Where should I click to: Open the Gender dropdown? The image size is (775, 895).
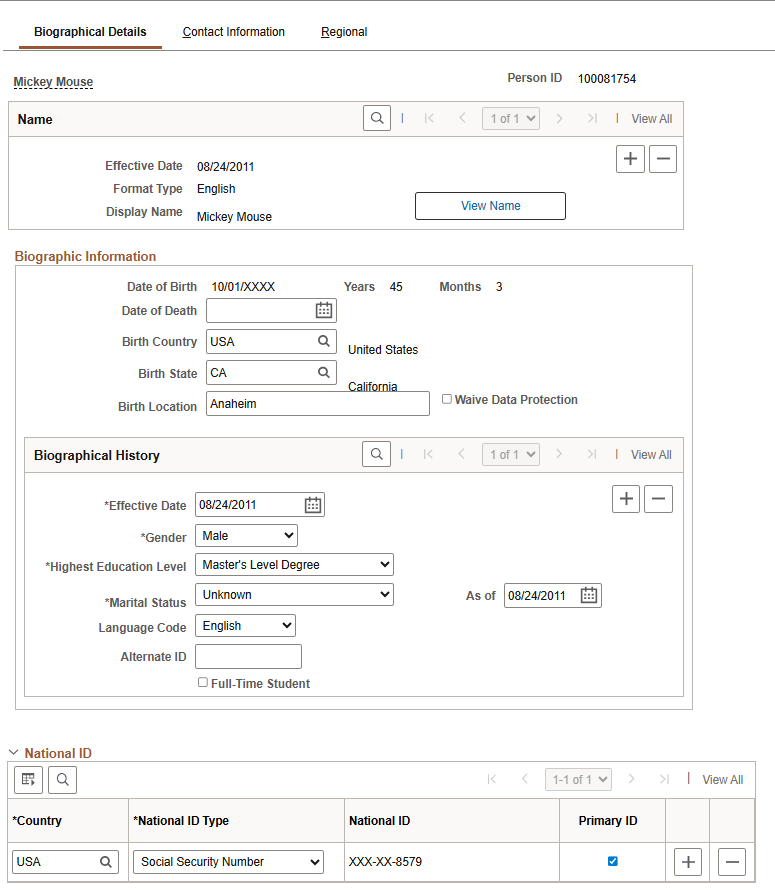tap(246, 536)
